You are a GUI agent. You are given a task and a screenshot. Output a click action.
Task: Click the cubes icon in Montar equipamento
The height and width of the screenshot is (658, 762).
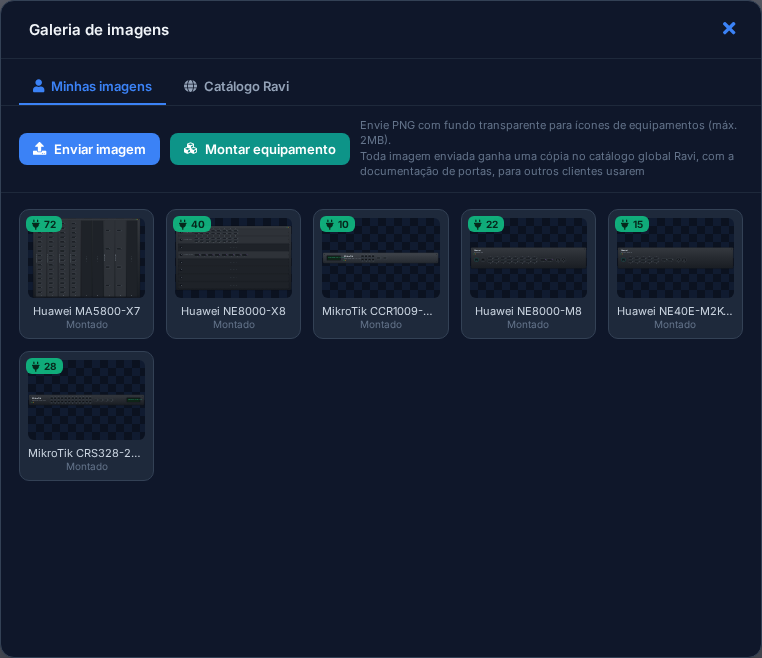pyautogui.click(x=190, y=149)
